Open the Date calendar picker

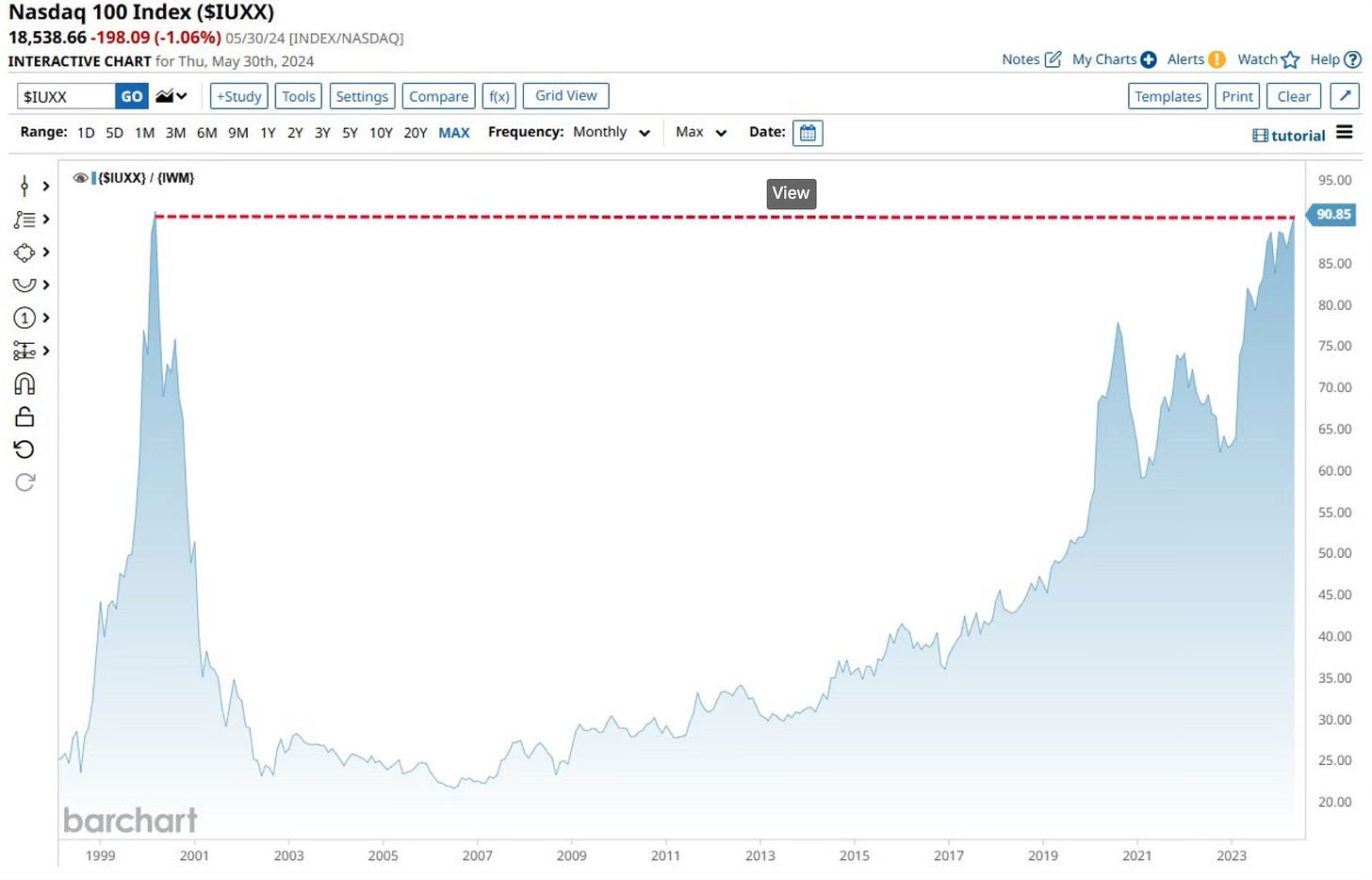(x=808, y=133)
